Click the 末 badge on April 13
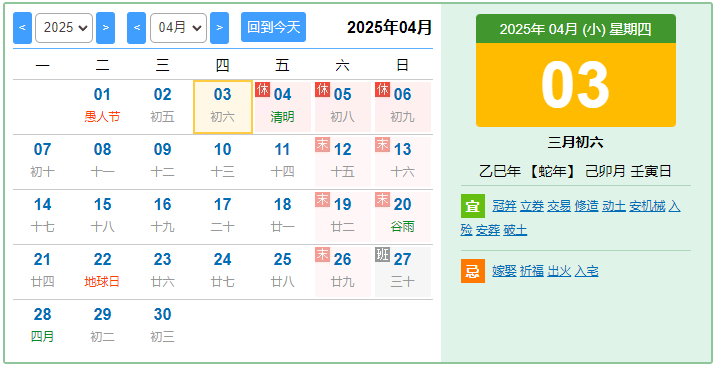716x367 pixels. [x=383, y=145]
